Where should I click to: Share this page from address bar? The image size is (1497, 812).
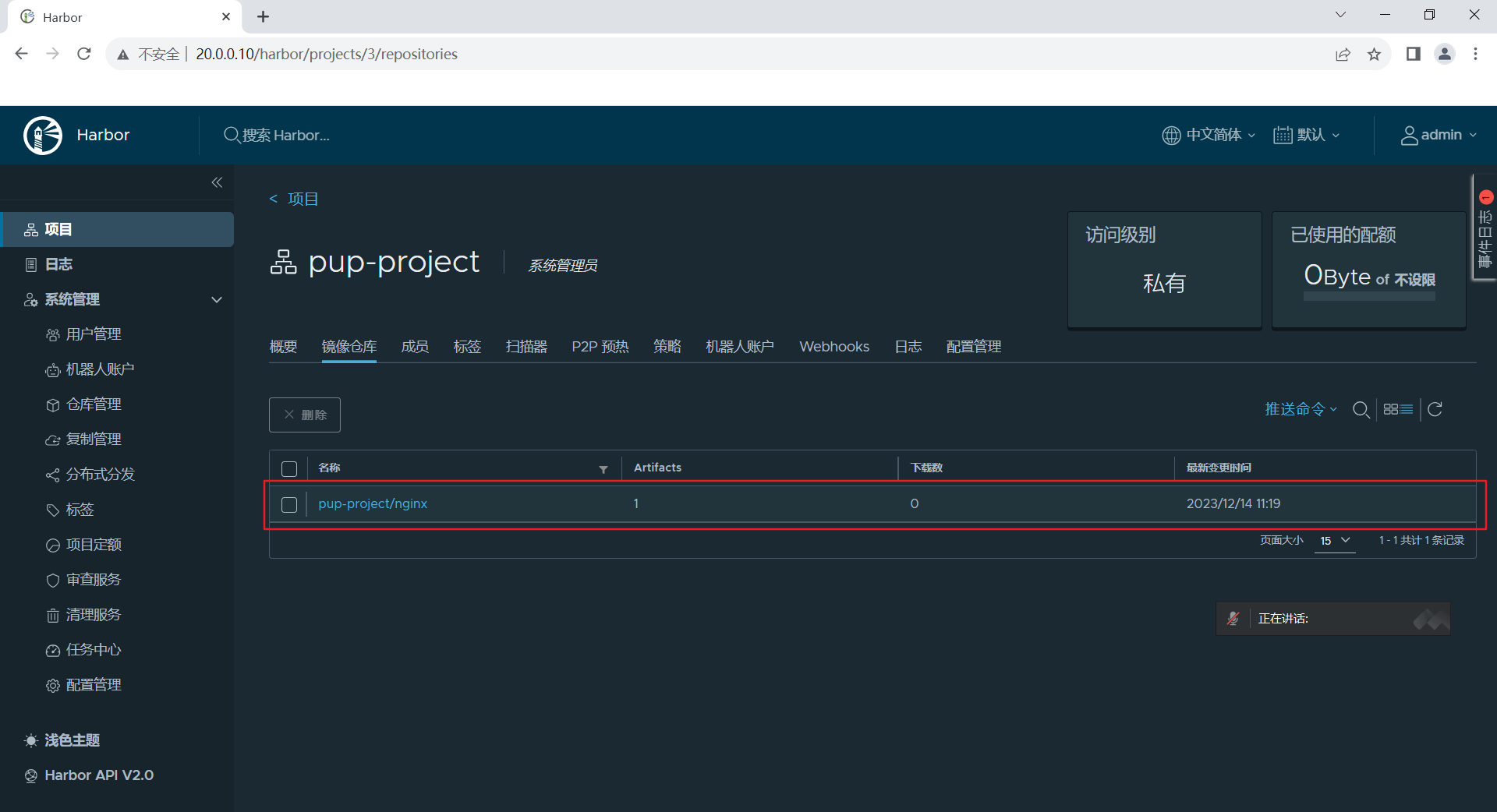pos(1343,54)
